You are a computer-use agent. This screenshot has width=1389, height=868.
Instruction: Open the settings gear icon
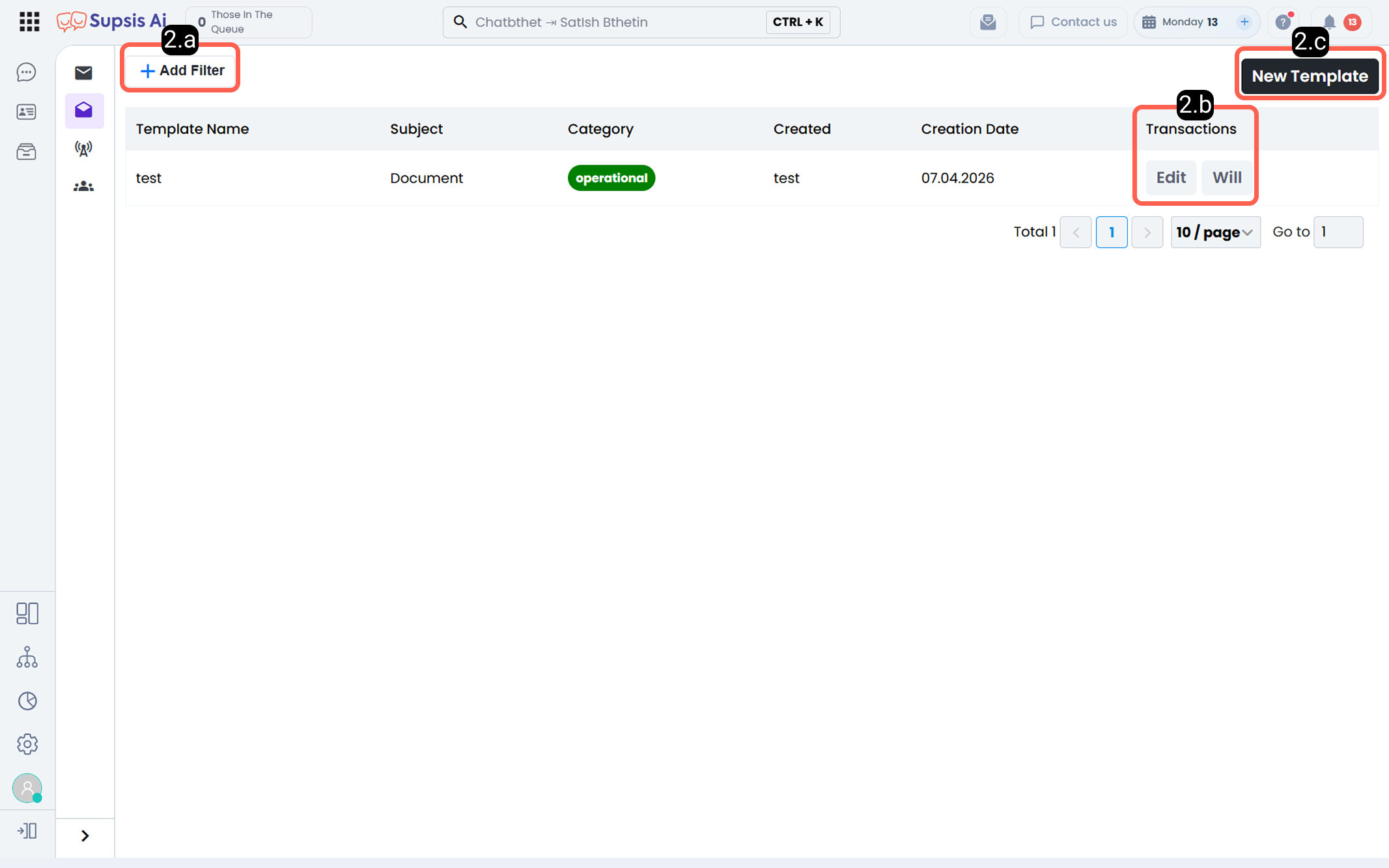(x=27, y=744)
